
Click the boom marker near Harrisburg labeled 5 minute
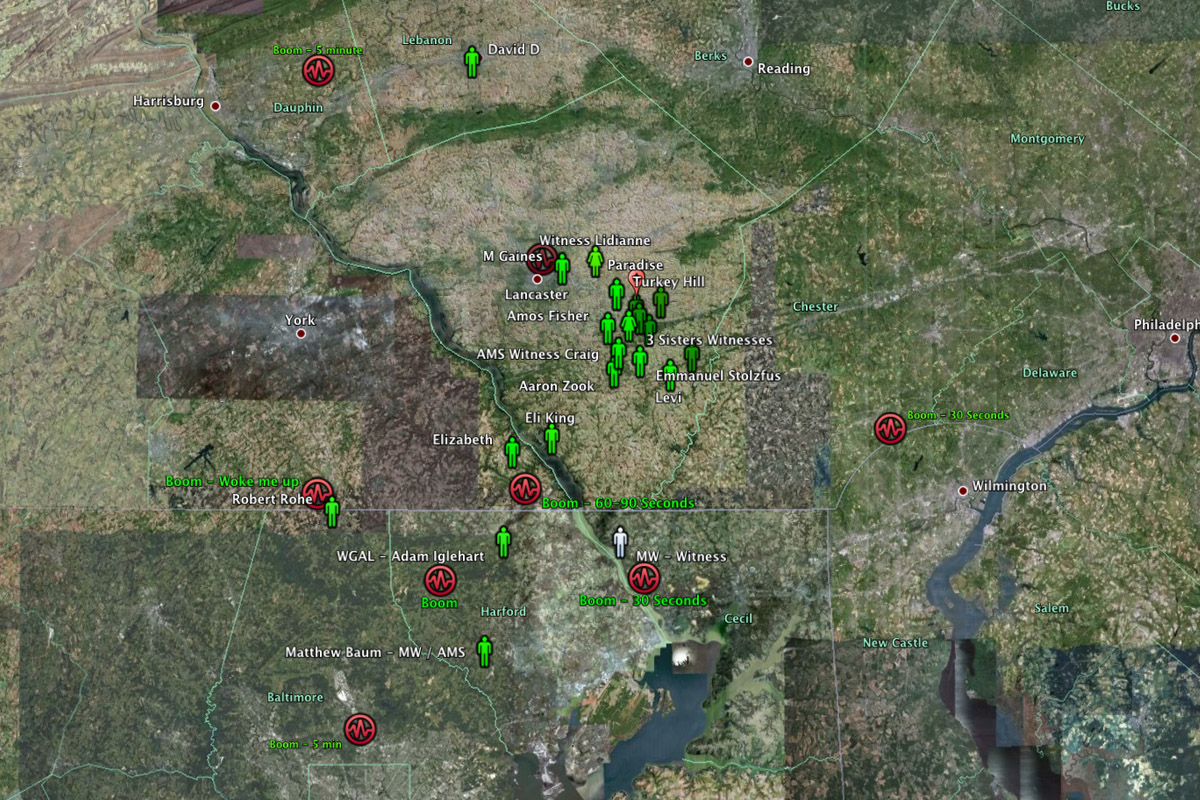coord(318,71)
